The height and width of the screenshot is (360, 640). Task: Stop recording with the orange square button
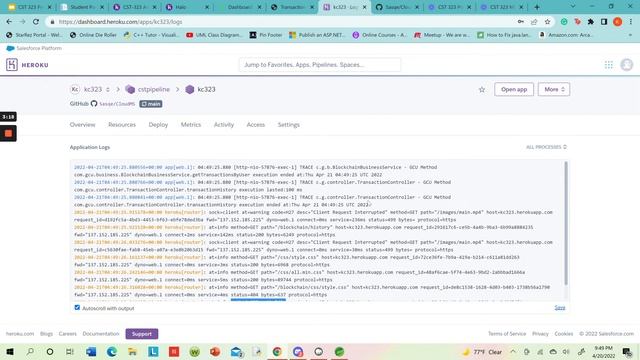pyautogui.click(x=8, y=133)
